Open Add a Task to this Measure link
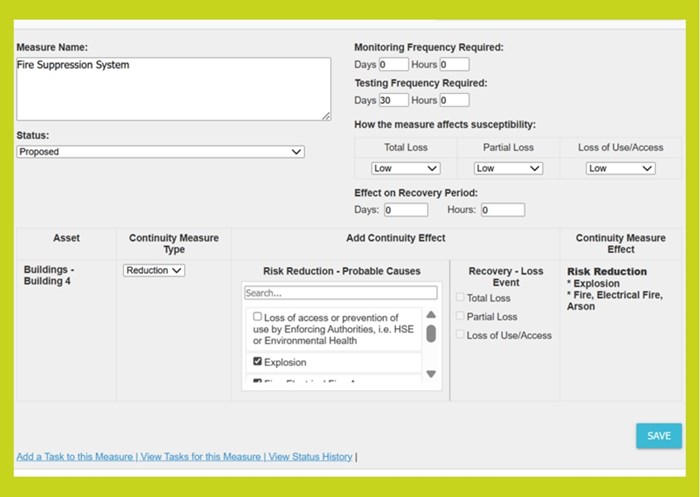This screenshot has width=700, height=497. click(x=75, y=457)
